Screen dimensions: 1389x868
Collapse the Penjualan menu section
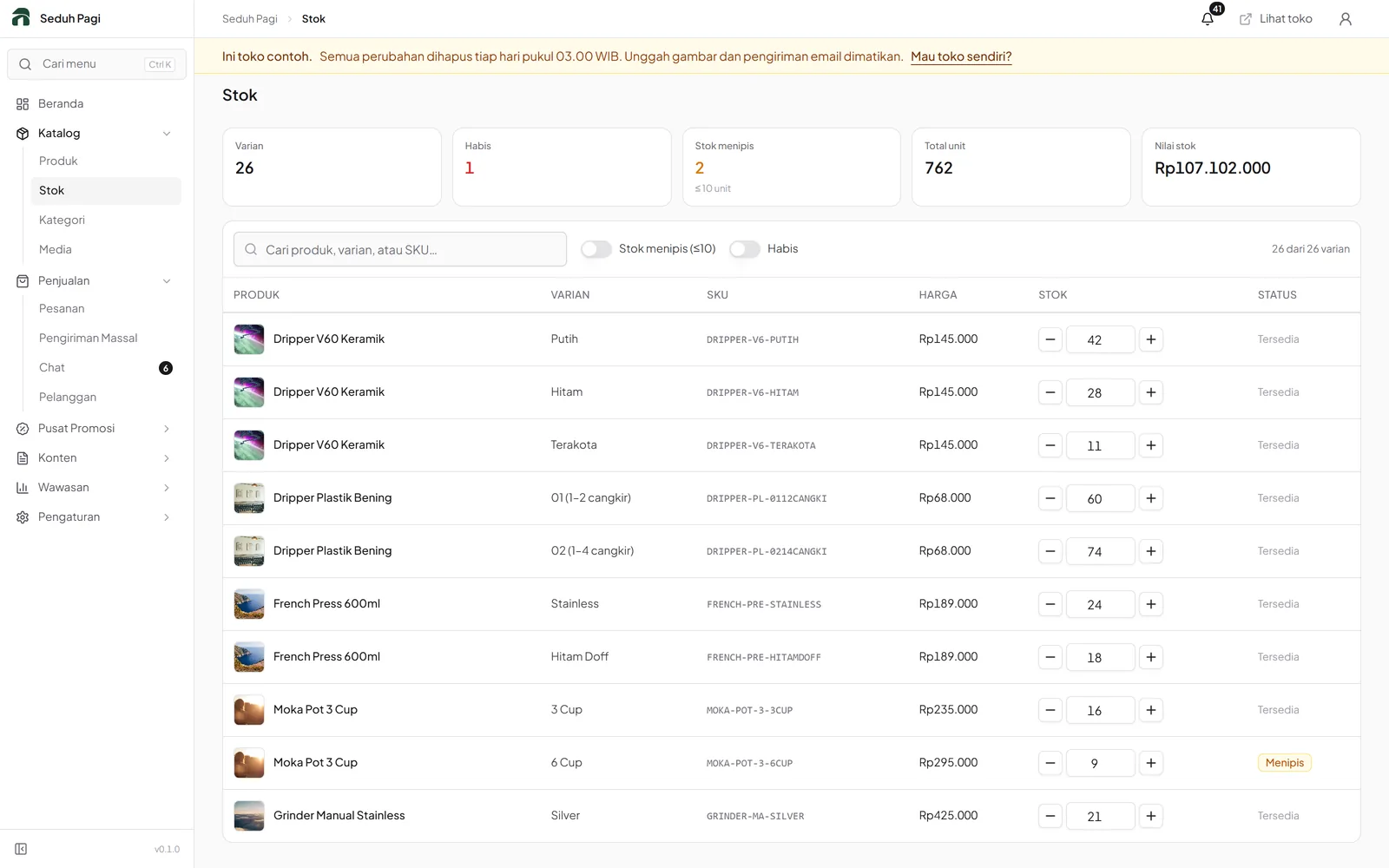[96, 280]
